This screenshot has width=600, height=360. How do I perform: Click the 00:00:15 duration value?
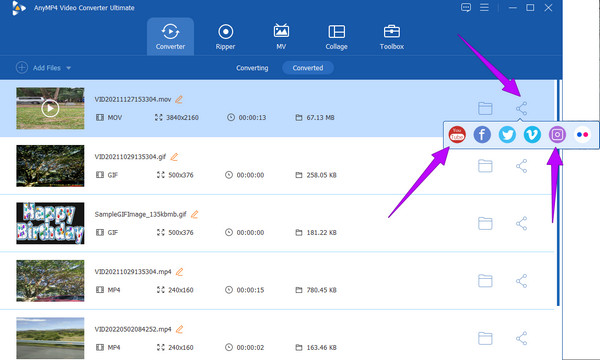click(250, 290)
